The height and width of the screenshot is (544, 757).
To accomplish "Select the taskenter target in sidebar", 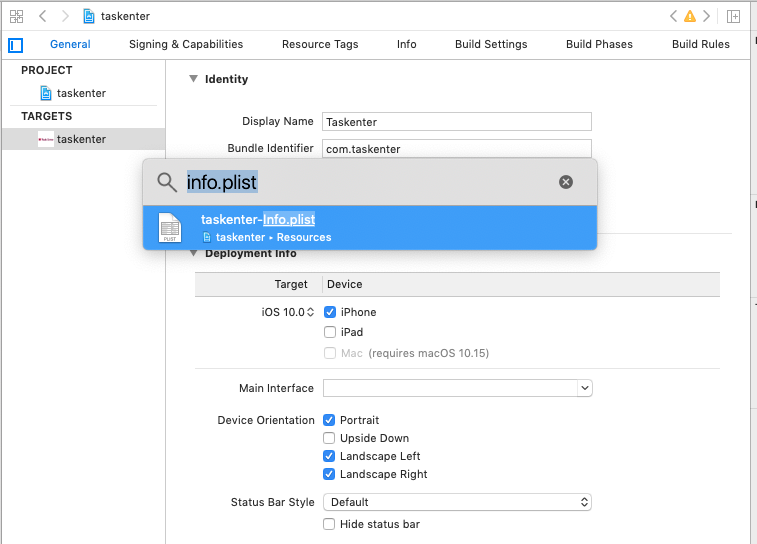I will click(83, 139).
